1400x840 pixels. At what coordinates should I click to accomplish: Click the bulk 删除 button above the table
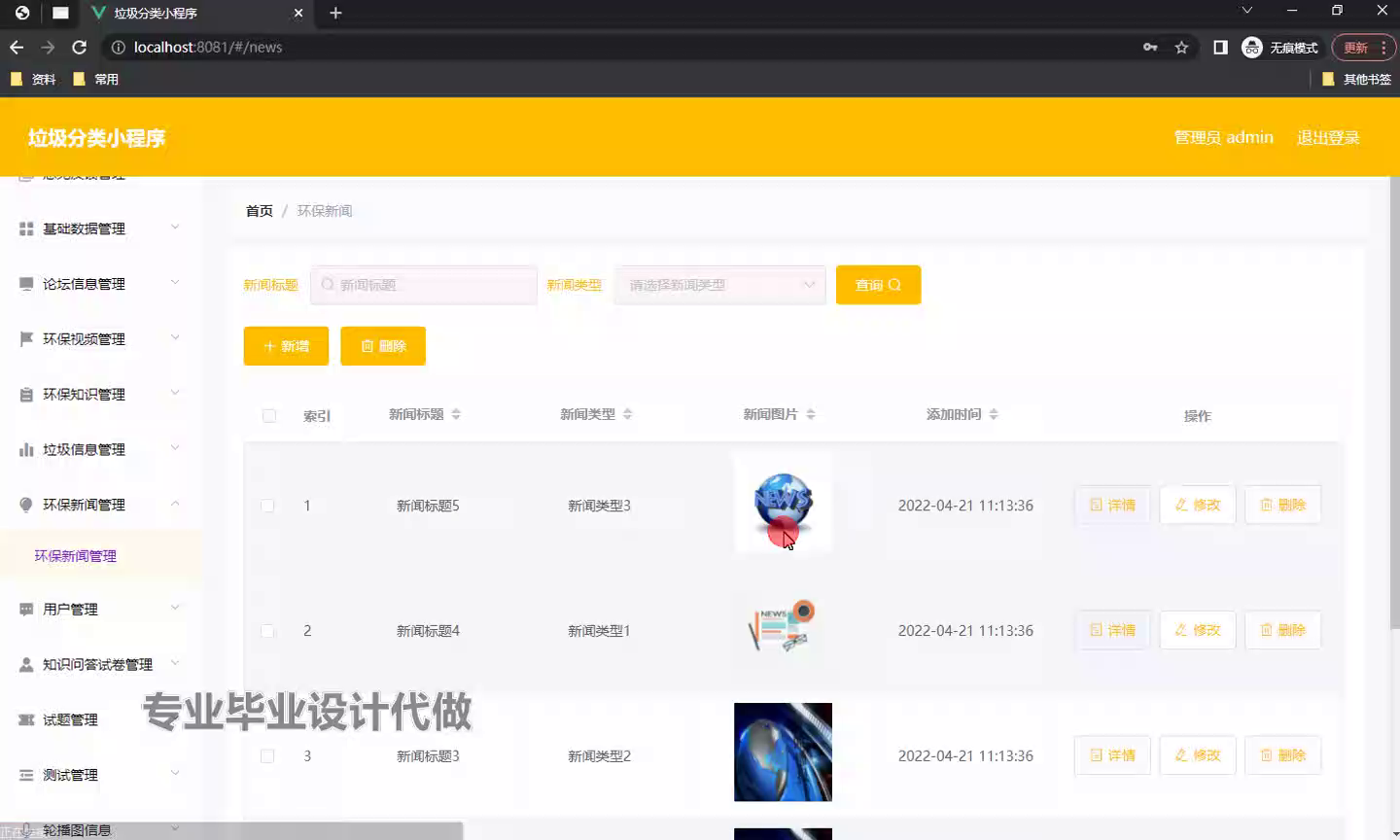(383, 346)
